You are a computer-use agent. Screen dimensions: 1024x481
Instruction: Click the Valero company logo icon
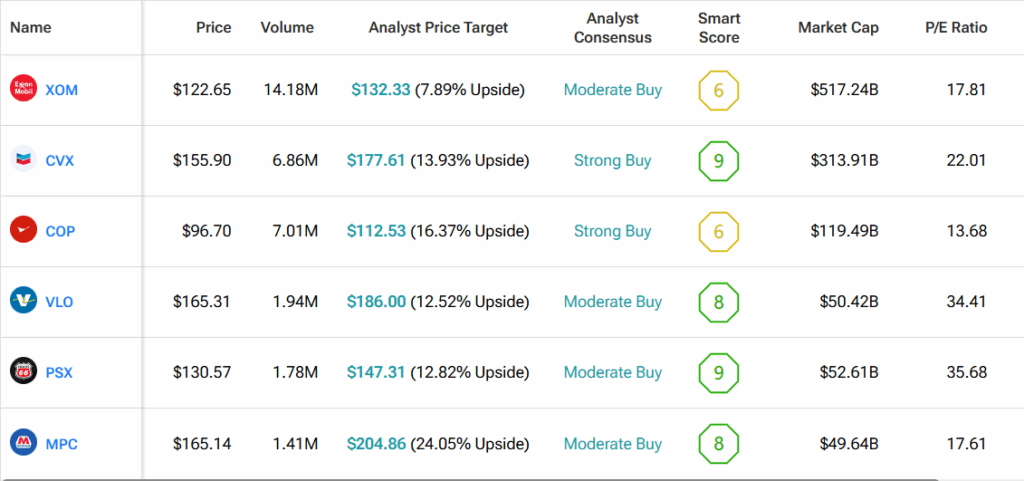[24, 302]
